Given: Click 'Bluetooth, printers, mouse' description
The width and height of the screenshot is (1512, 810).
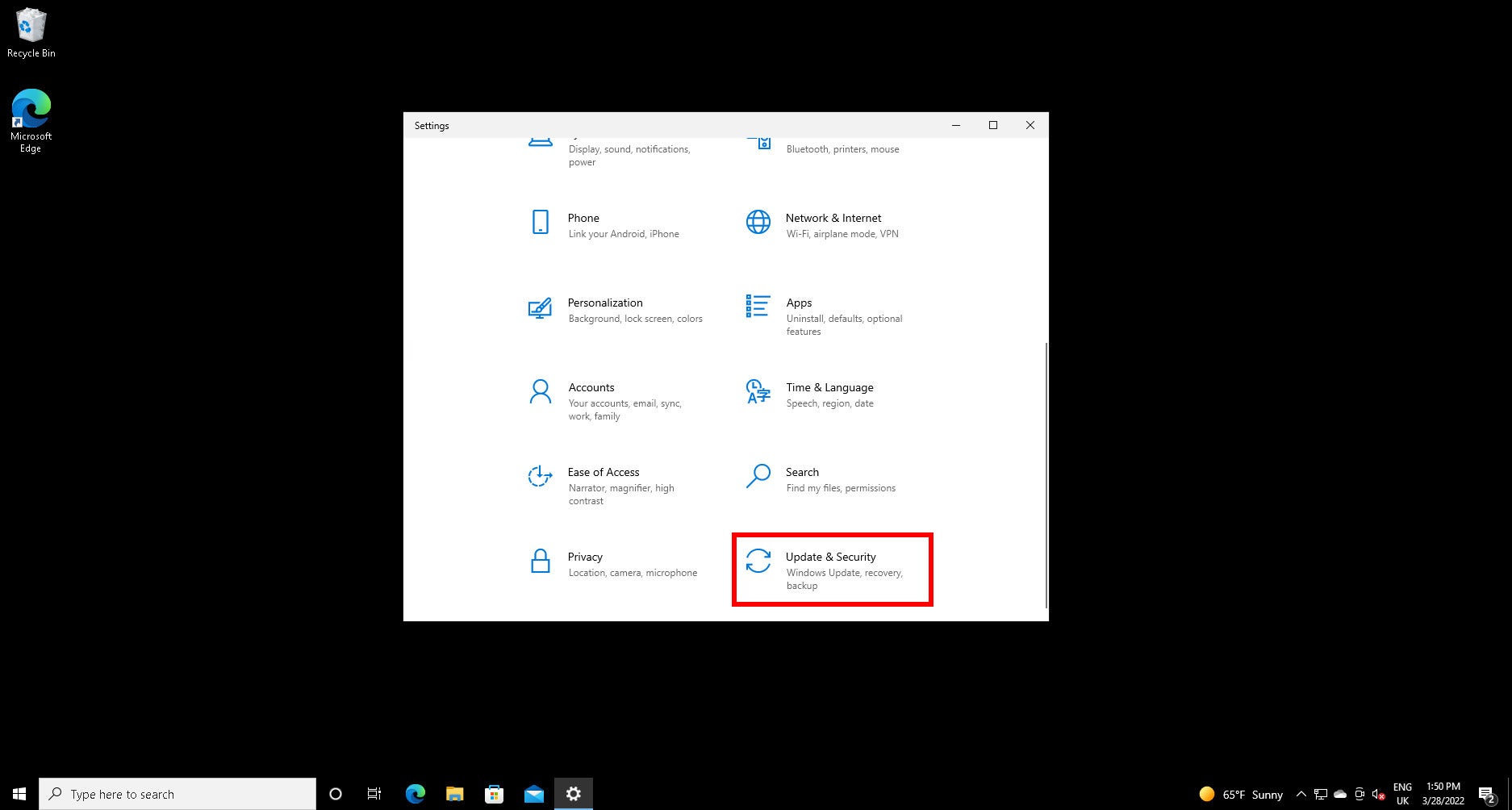Looking at the screenshot, I should pos(842,149).
